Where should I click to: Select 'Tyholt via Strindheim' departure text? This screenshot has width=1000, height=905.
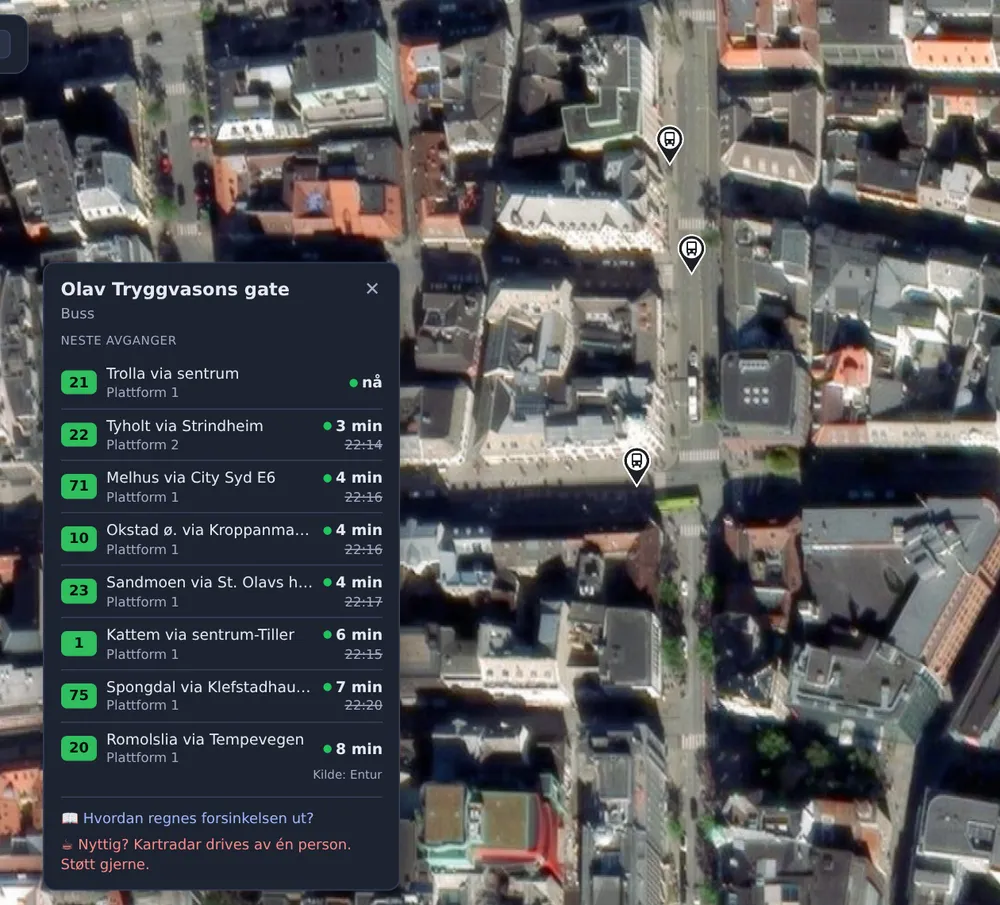click(184, 426)
